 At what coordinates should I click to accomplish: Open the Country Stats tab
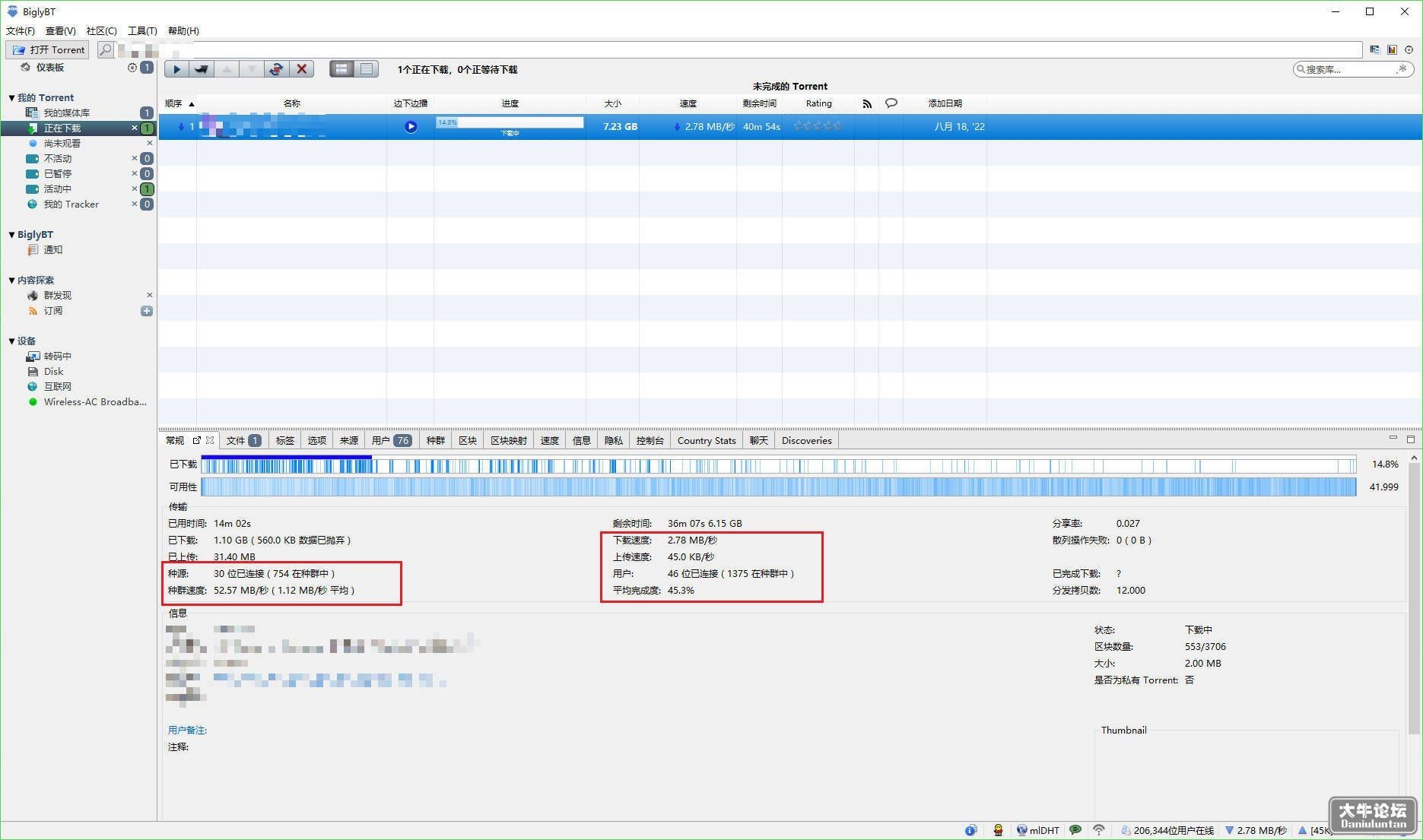pos(707,440)
